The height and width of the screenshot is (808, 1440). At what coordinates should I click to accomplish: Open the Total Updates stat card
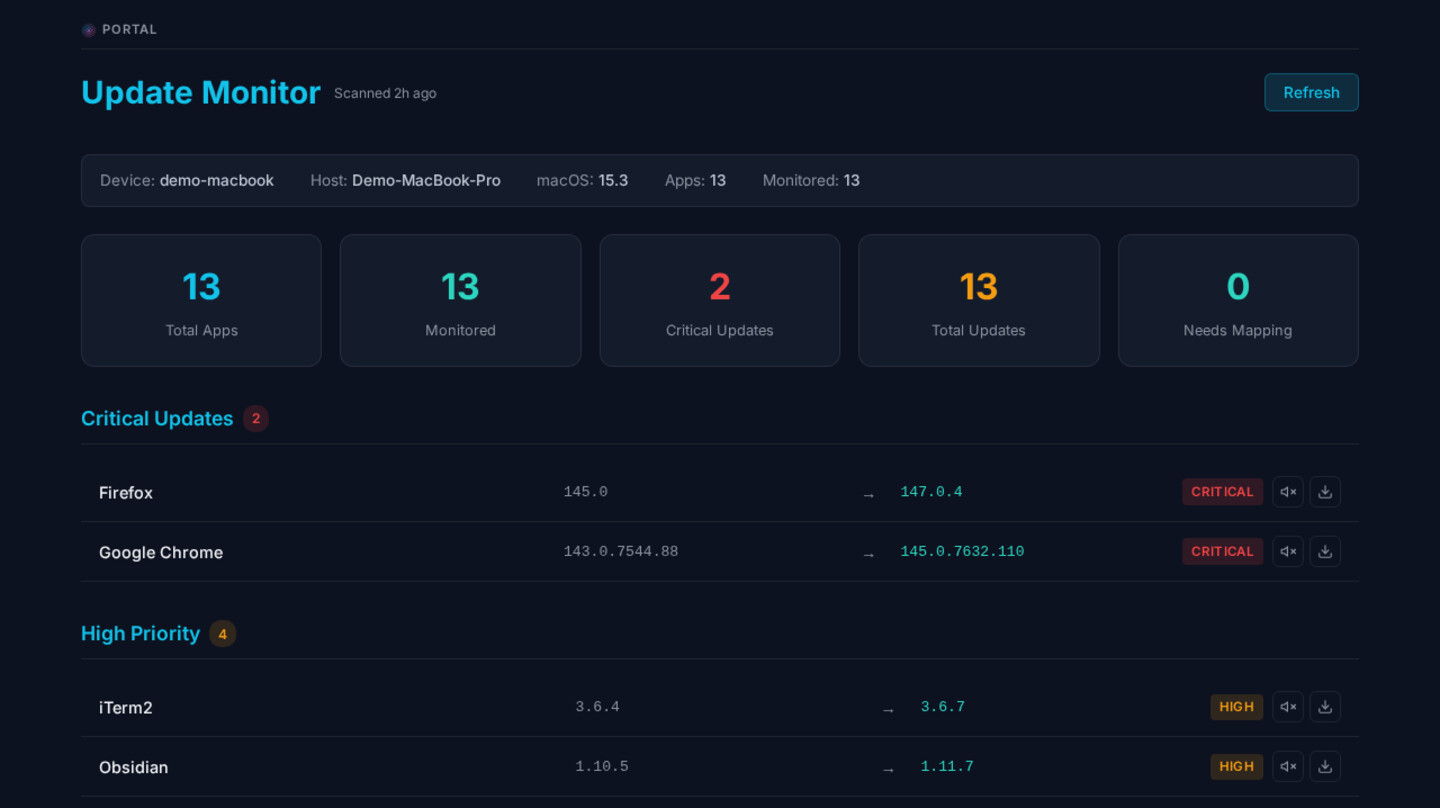978,300
